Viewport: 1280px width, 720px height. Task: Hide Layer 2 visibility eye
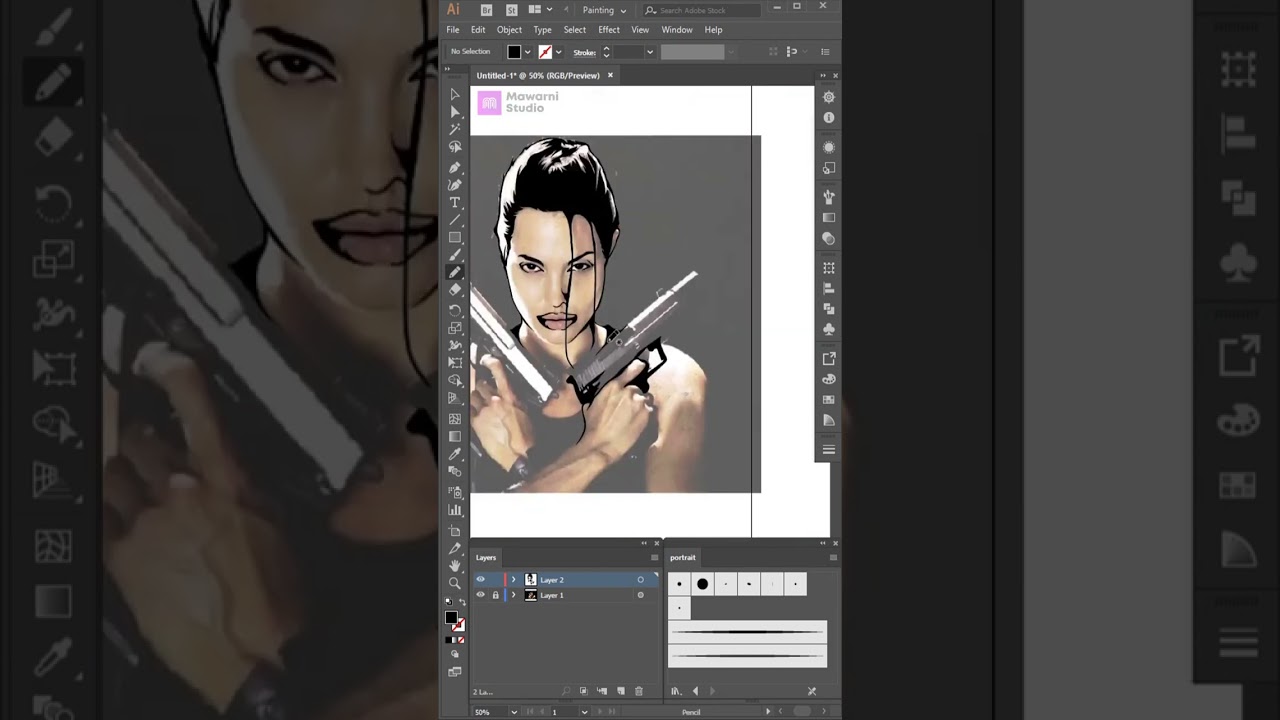480,580
